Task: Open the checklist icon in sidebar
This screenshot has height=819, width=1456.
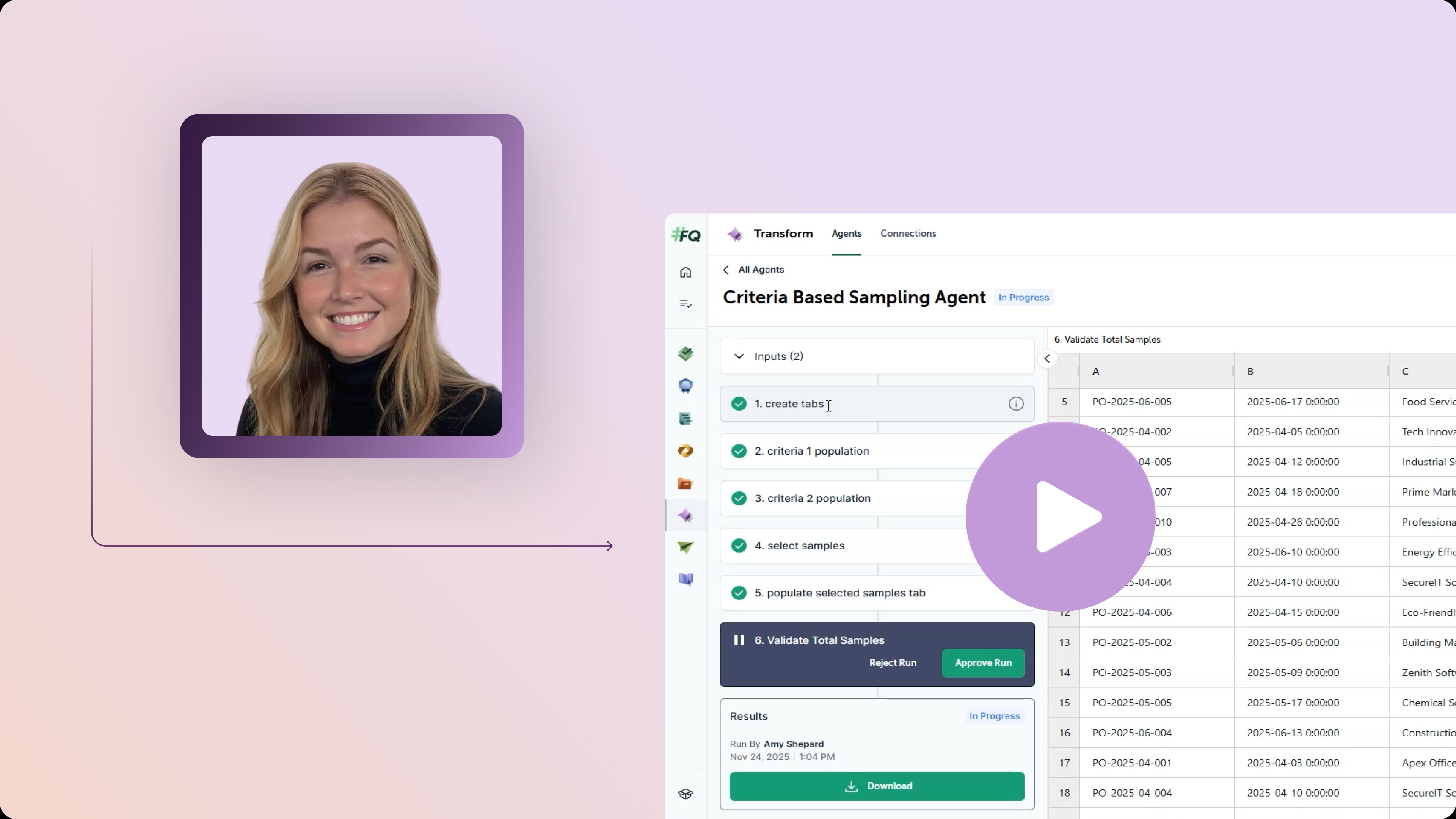Action: 686,304
